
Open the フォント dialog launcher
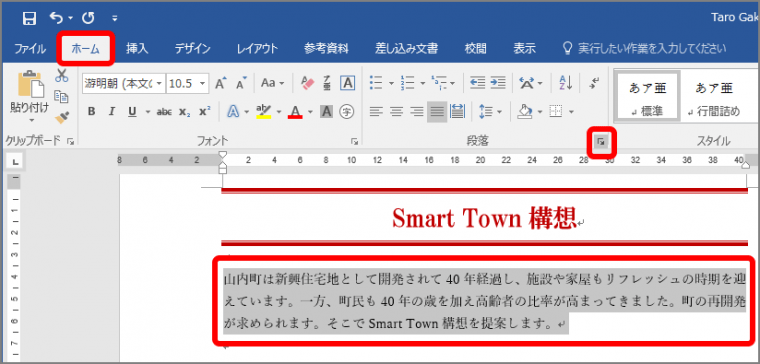[355, 141]
